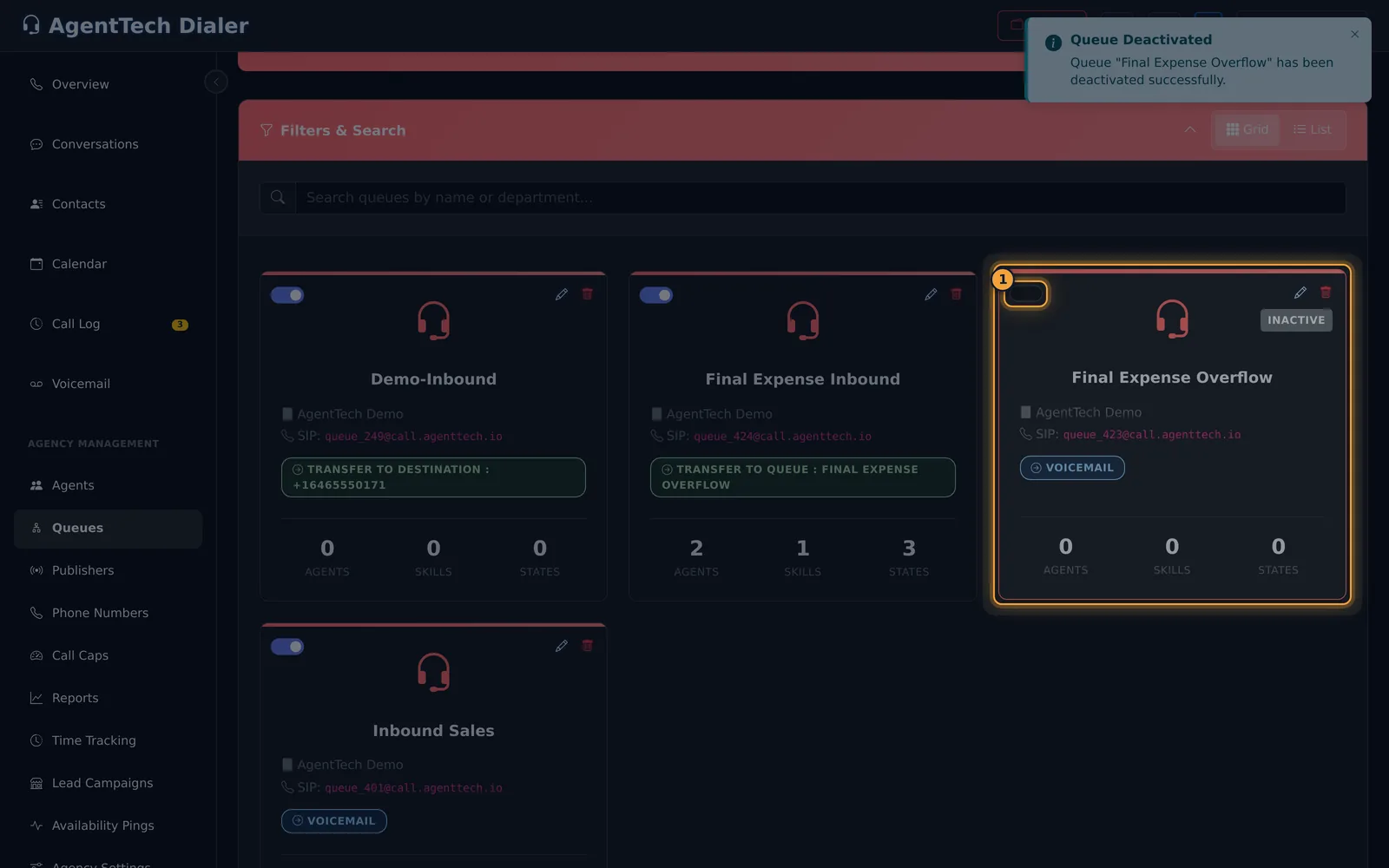Screen dimensions: 1389x868
Task: Click the AgentTech Dialer logo
Action: point(135,26)
